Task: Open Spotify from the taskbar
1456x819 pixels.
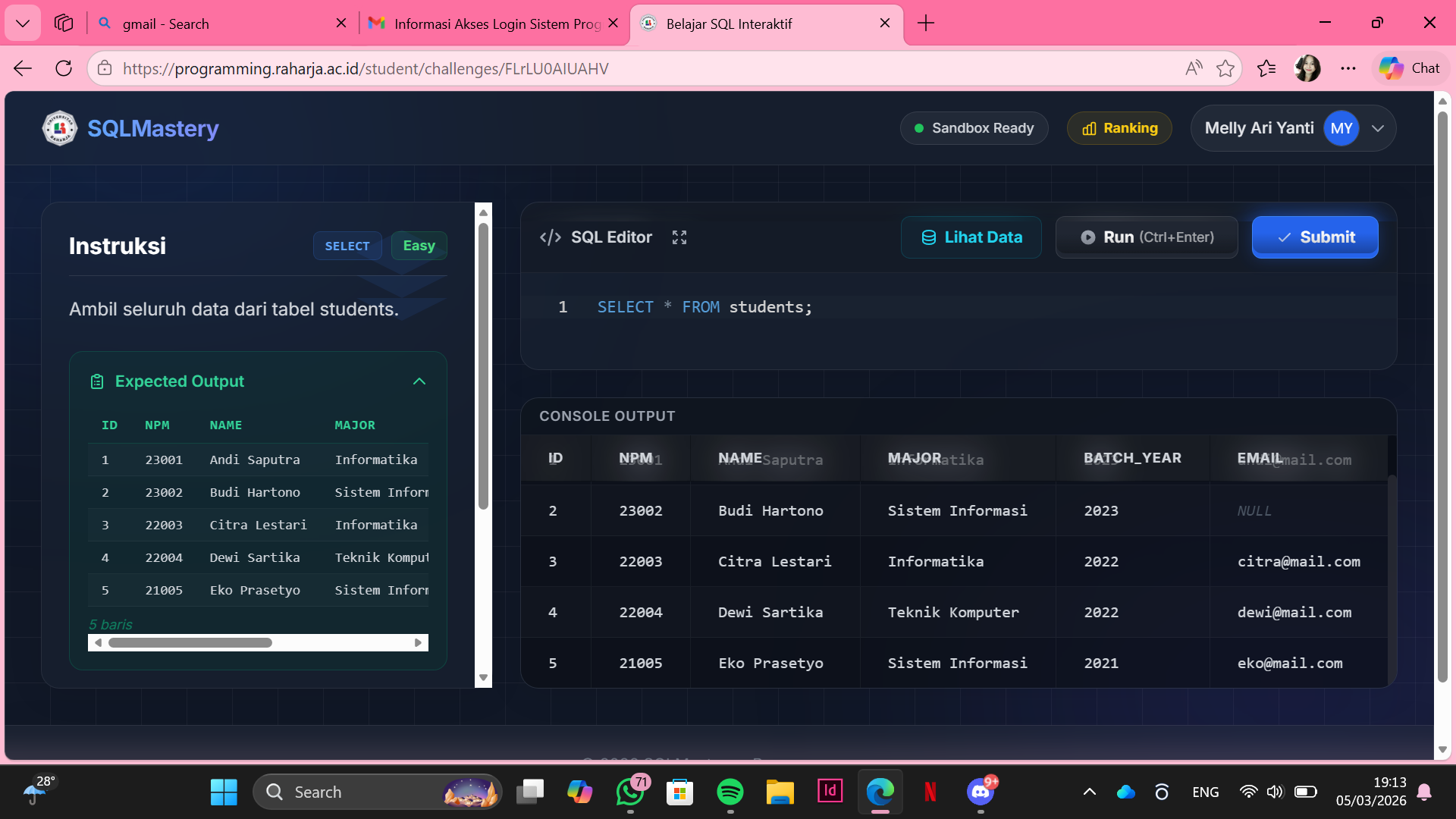Action: click(730, 792)
